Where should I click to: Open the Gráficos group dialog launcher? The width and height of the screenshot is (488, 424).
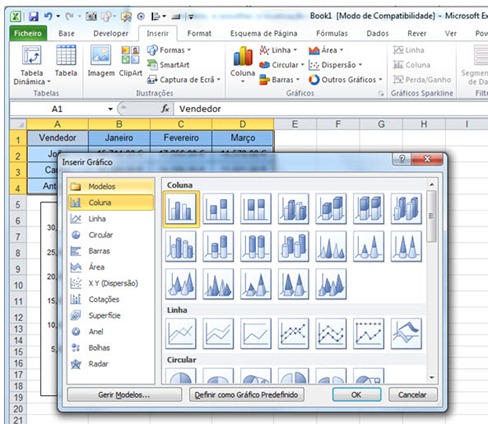point(381,94)
